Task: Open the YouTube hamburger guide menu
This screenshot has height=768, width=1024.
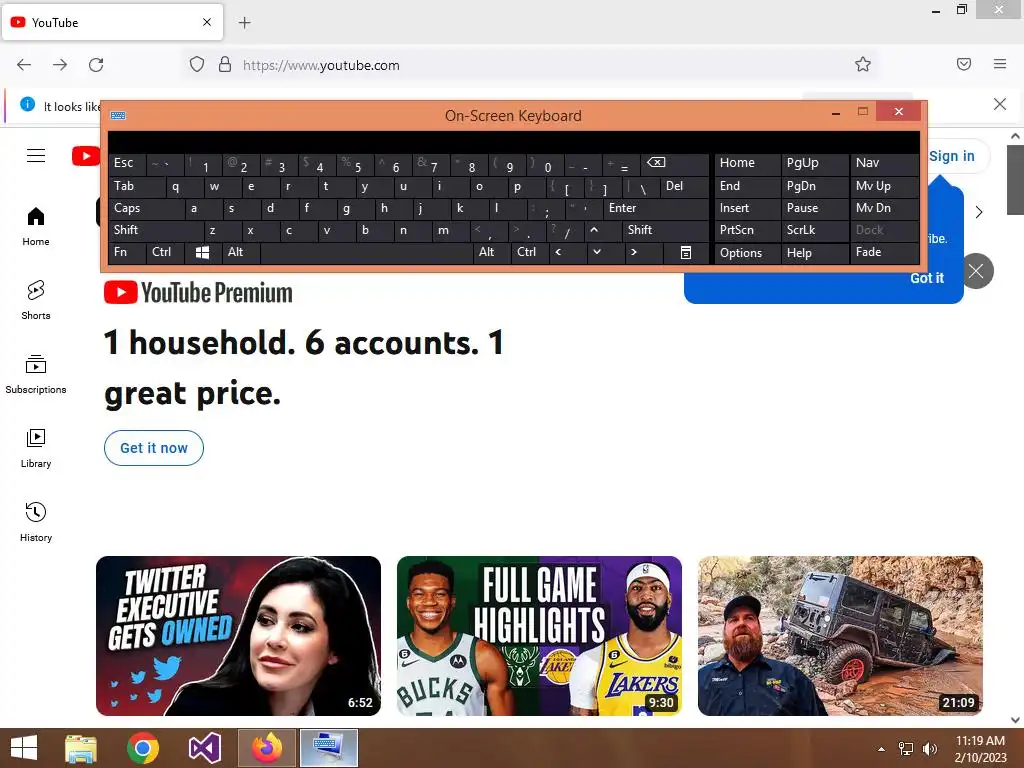Action: click(36, 155)
